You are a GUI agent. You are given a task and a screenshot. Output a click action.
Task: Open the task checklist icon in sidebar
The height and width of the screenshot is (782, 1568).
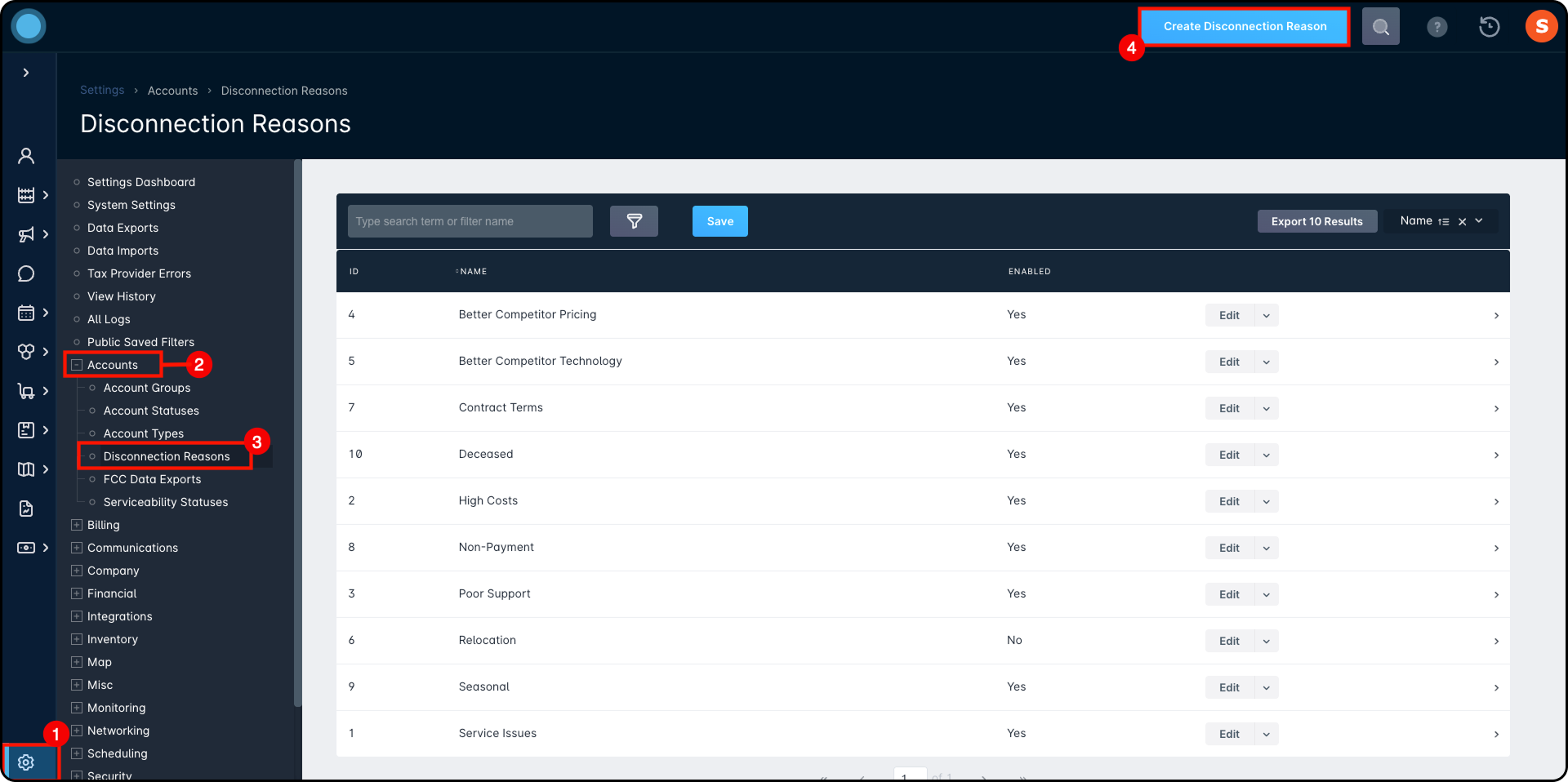26,430
